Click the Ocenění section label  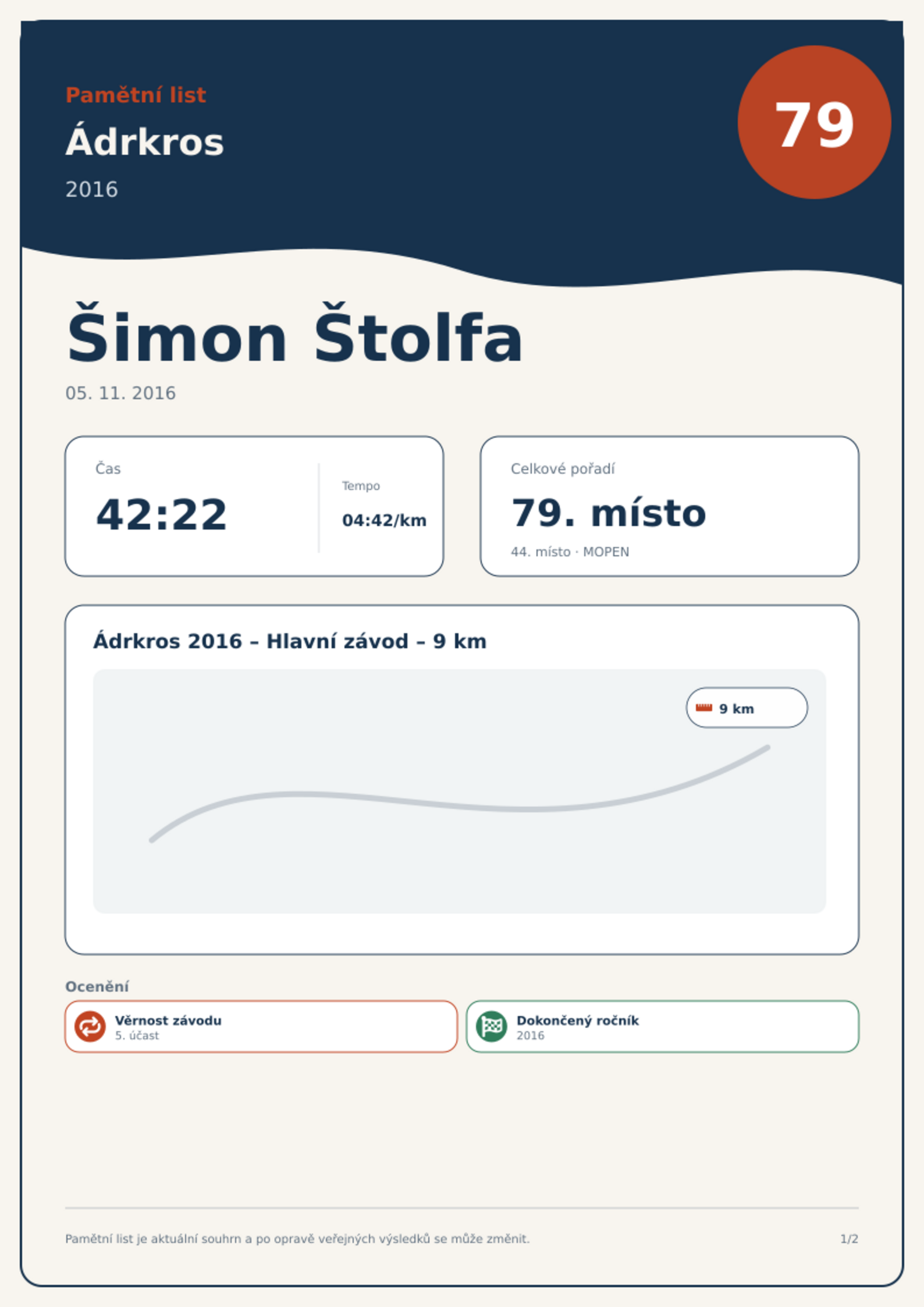[97, 986]
